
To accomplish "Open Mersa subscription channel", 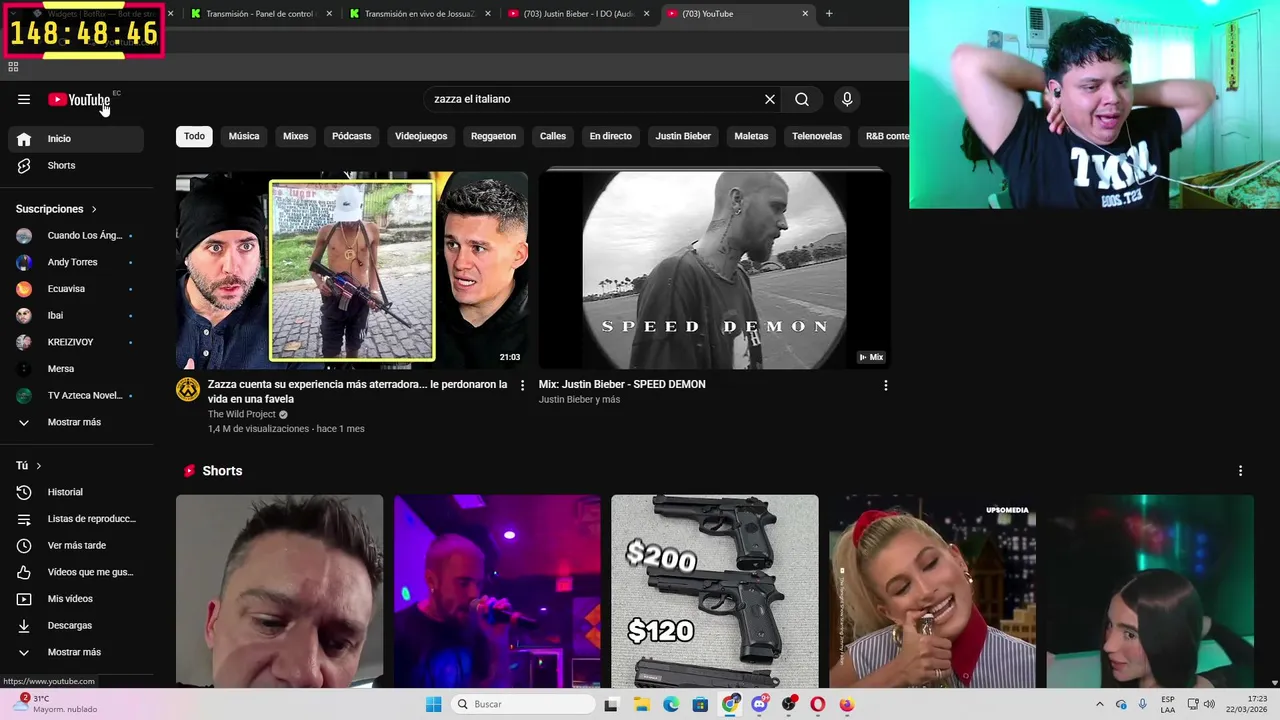I will tap(76, 369).
